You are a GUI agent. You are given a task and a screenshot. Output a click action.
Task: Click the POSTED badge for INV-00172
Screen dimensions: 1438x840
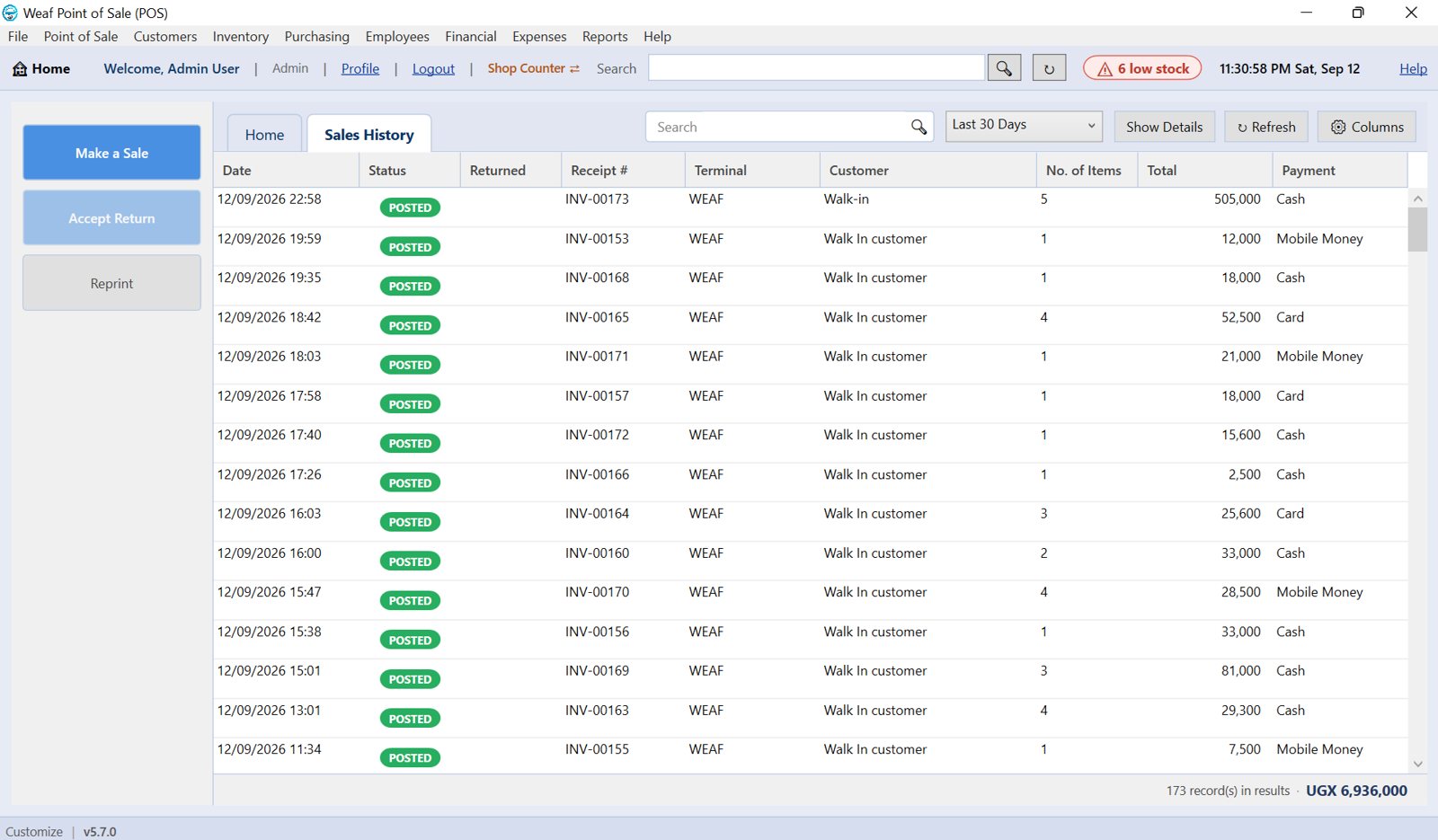tap(410, 444)
